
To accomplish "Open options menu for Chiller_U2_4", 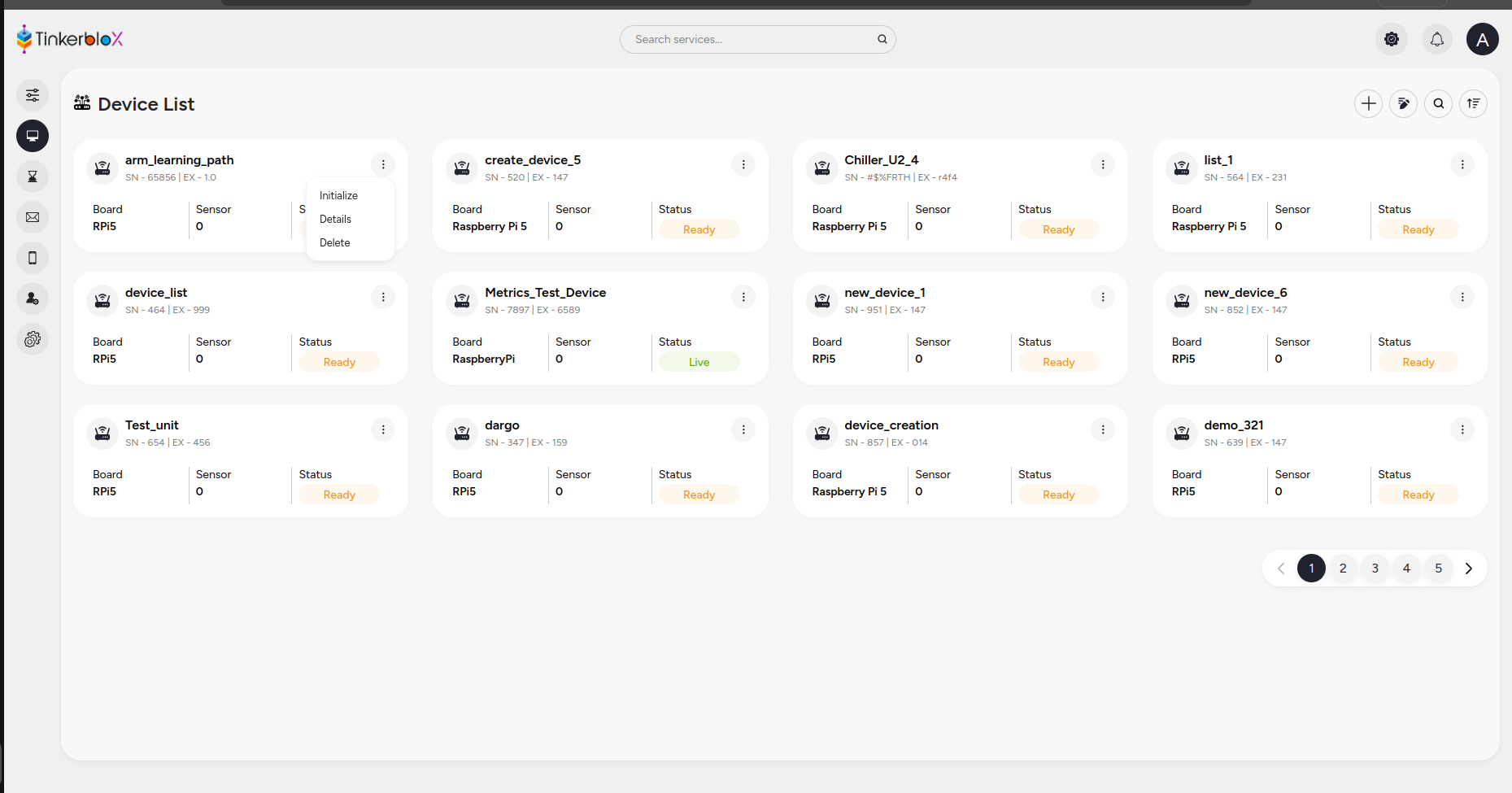I will pyautogui.click(x=1103, y=164).
